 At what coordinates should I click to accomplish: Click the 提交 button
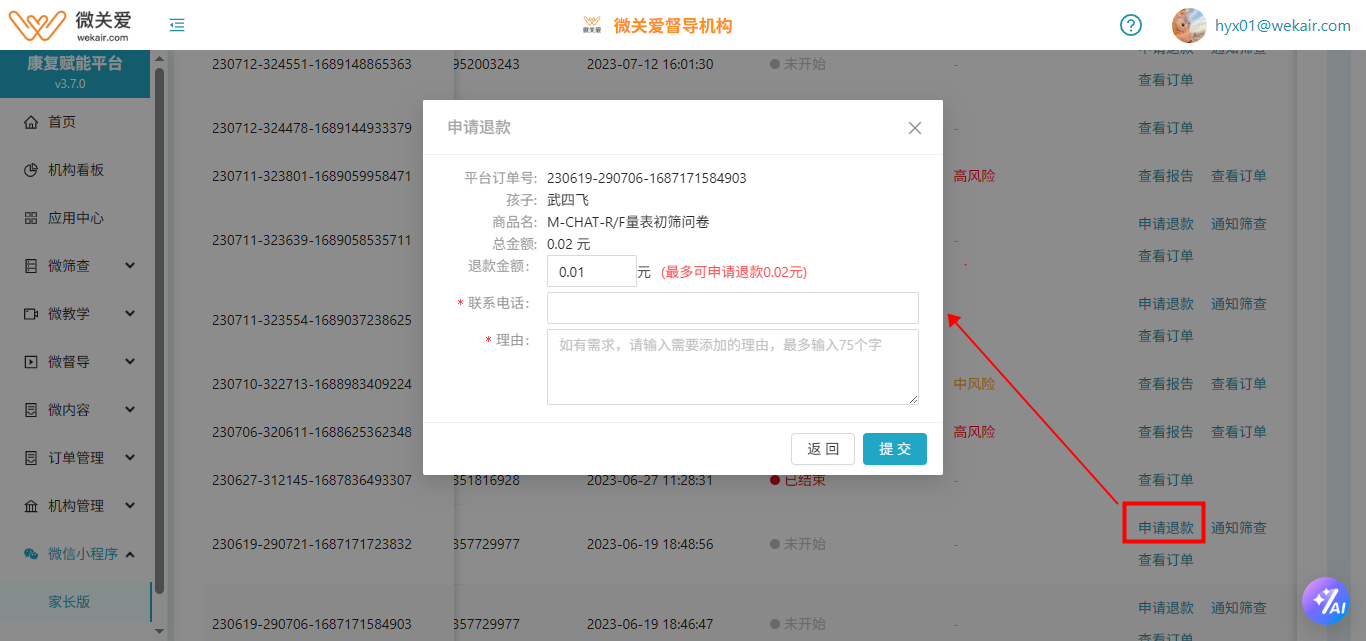tap(894, 449)
